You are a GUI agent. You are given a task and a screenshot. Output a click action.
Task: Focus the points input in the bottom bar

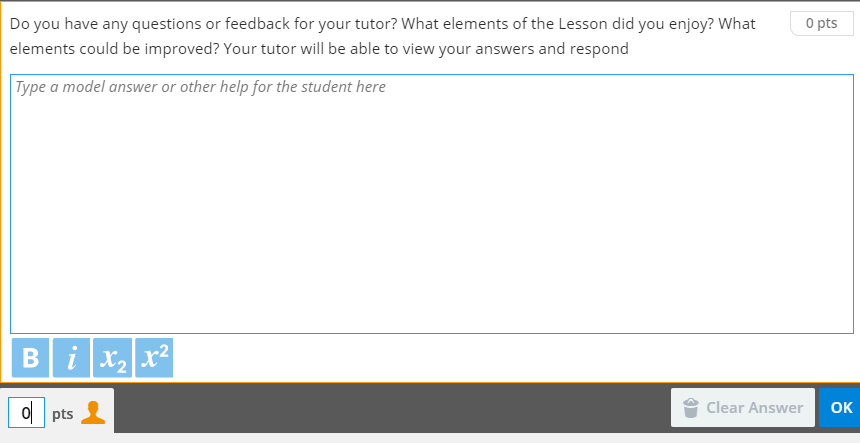(27, 412)
